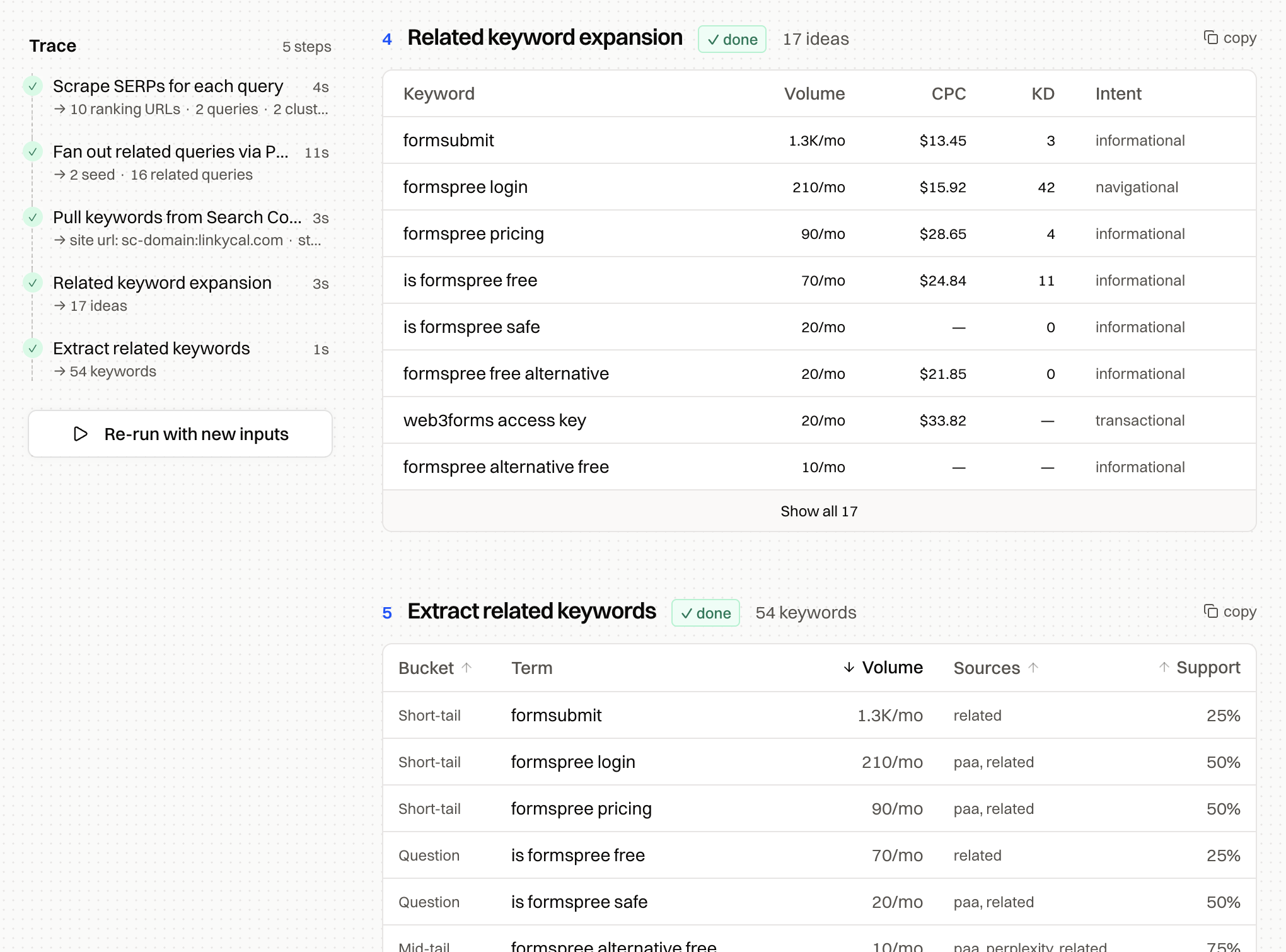Click the Keyword column header
1286x952 pixels.
click(x=439, y=94)
